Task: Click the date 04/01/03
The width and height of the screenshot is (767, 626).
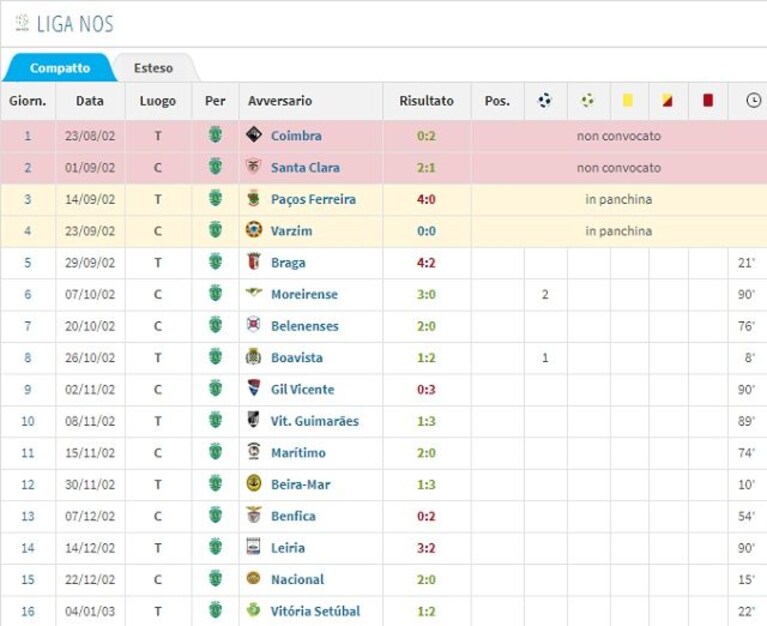Action: (90, 611)
